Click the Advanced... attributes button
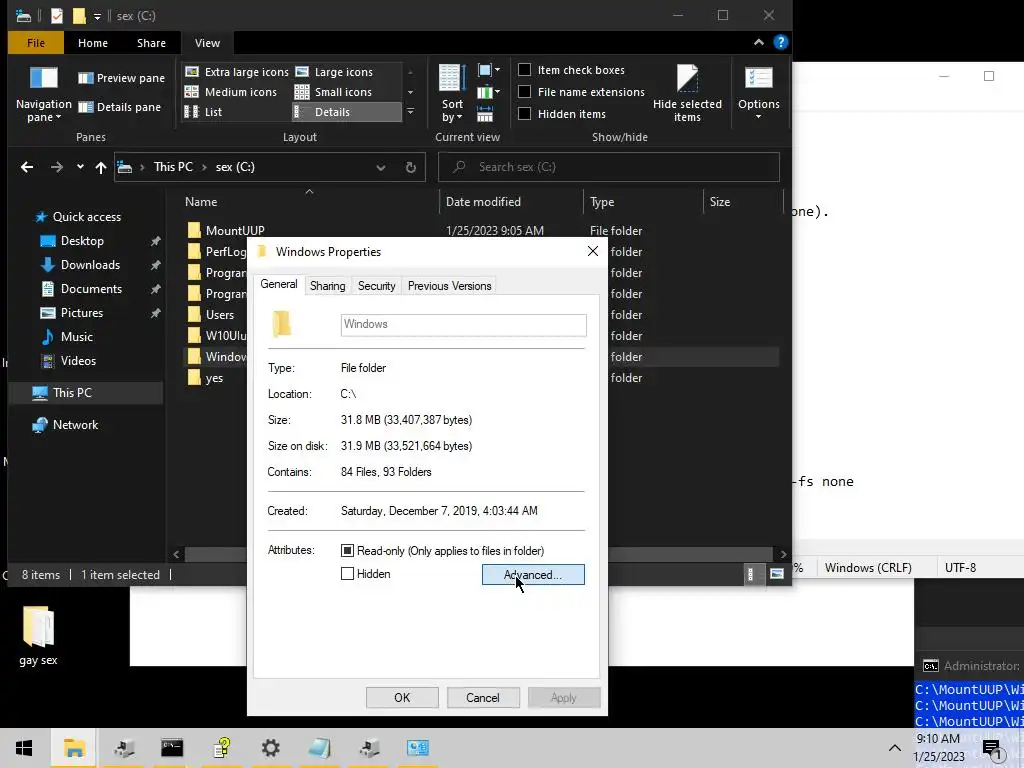 (533, 575)
